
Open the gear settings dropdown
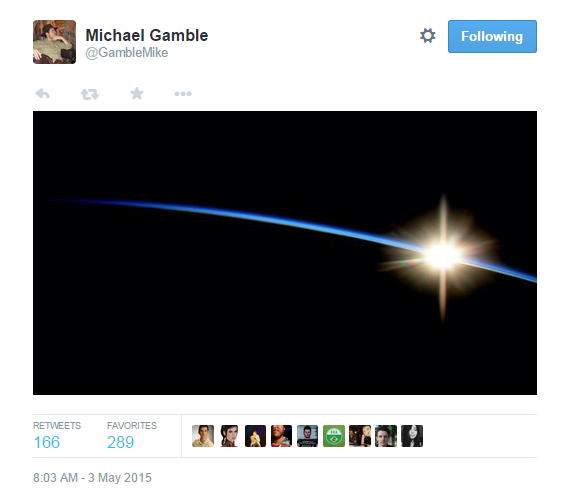[428, 36]
